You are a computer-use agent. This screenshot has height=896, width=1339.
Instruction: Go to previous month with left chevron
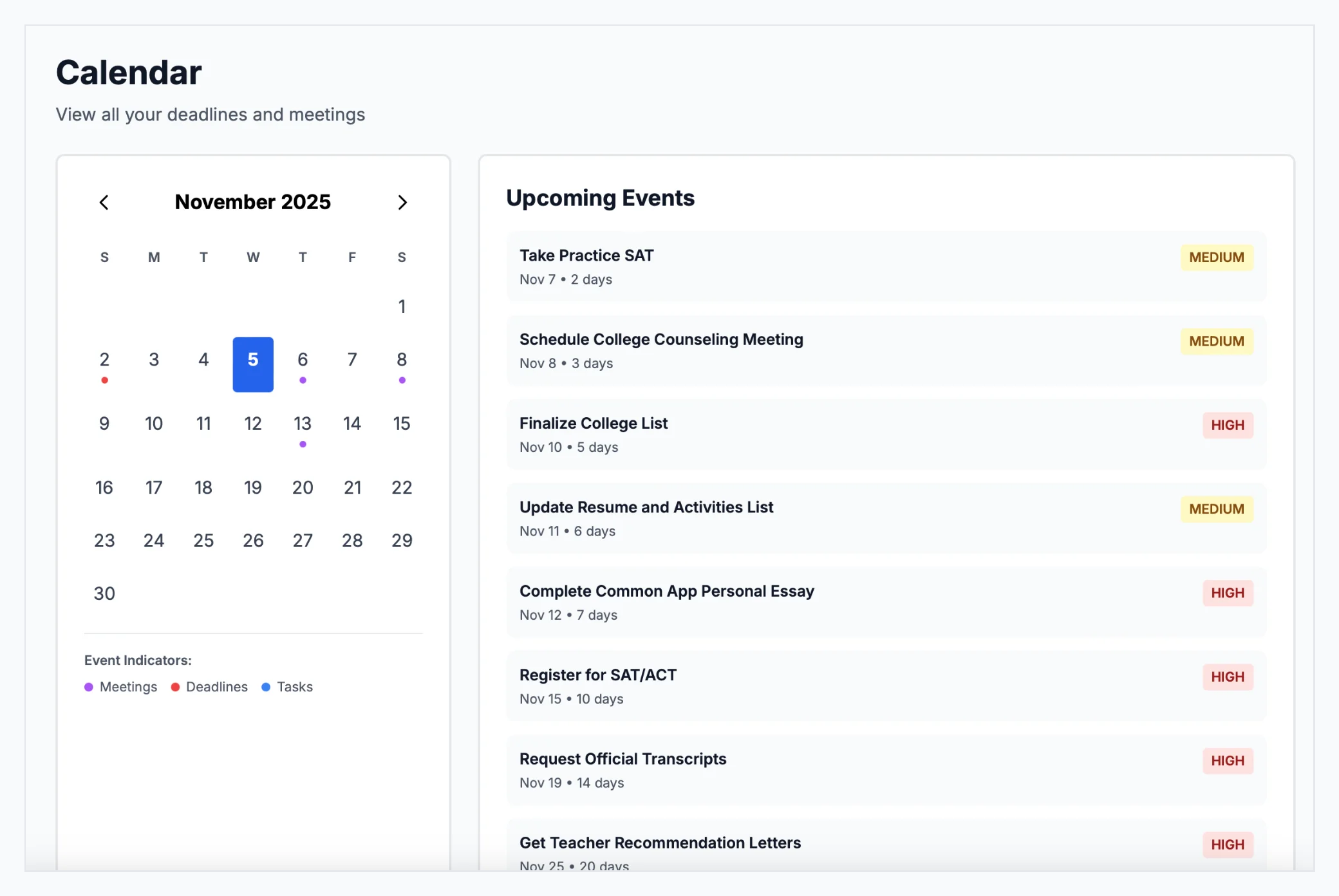click(x=105, y=202)
